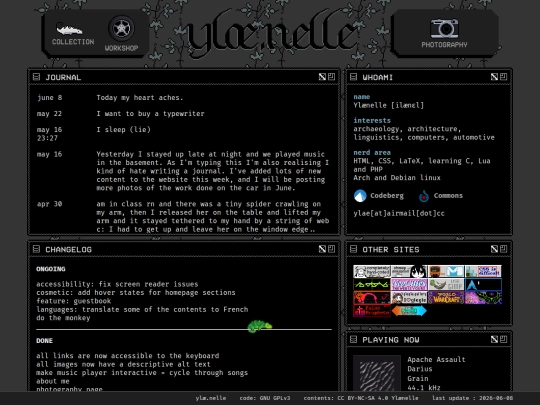This screenshot has height=405, width=540.
Task: Click the list icon left of JOURNAL title
Action: tap(37, 77)
